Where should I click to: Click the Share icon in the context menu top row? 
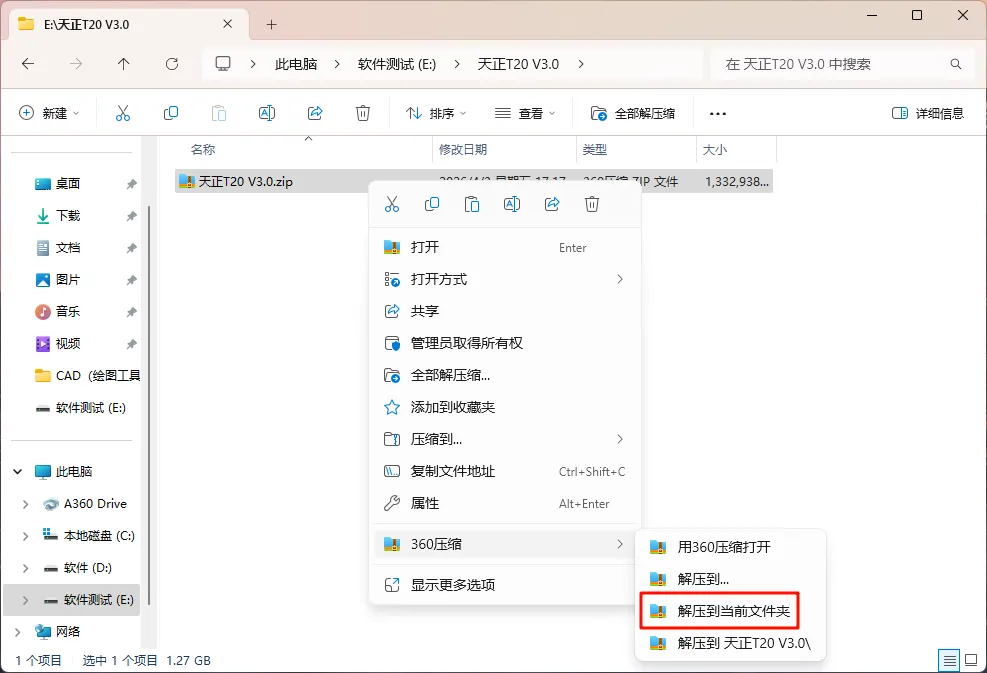pyautogui.click(x=552, y=204)
